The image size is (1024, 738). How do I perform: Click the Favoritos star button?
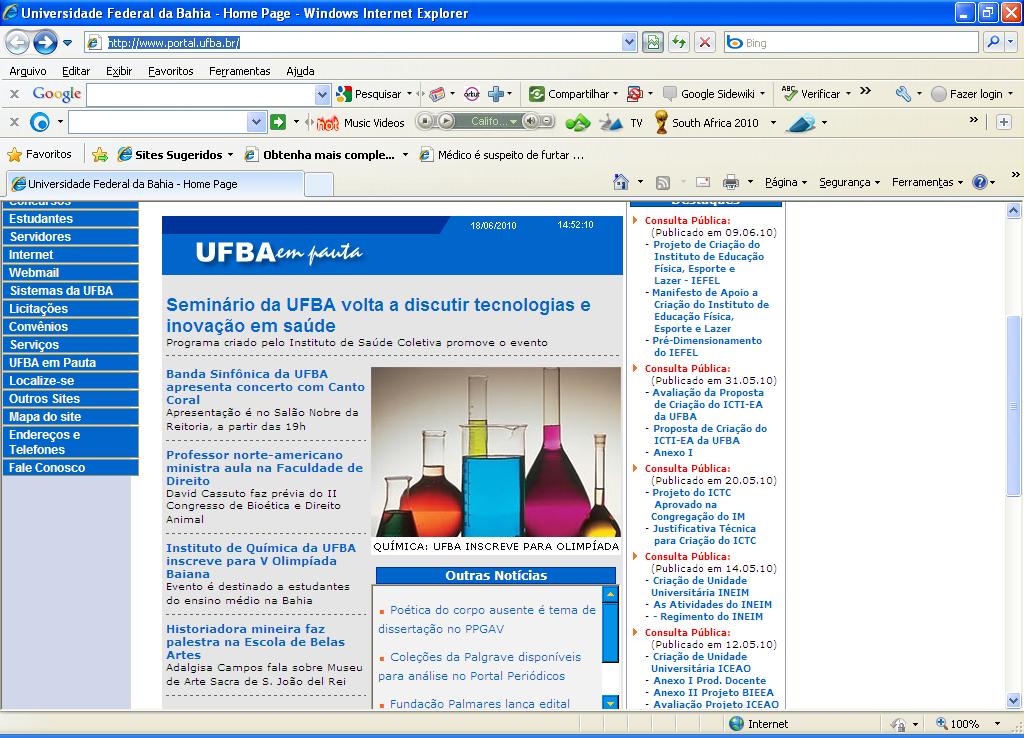click(39, 155)
